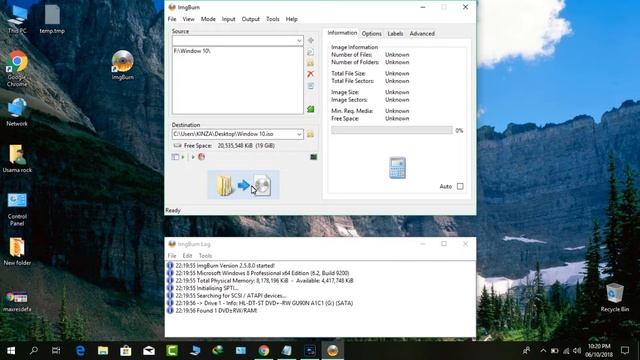640x360 pixels.
Task: Open the Help menu
Action: click(x=291, y=19)
